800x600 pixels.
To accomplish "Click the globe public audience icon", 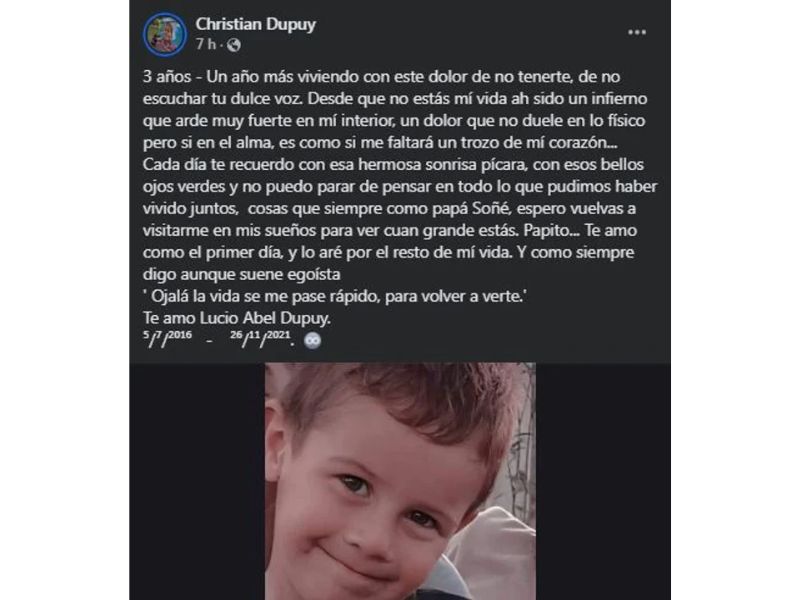I will [x=234, y=45].
